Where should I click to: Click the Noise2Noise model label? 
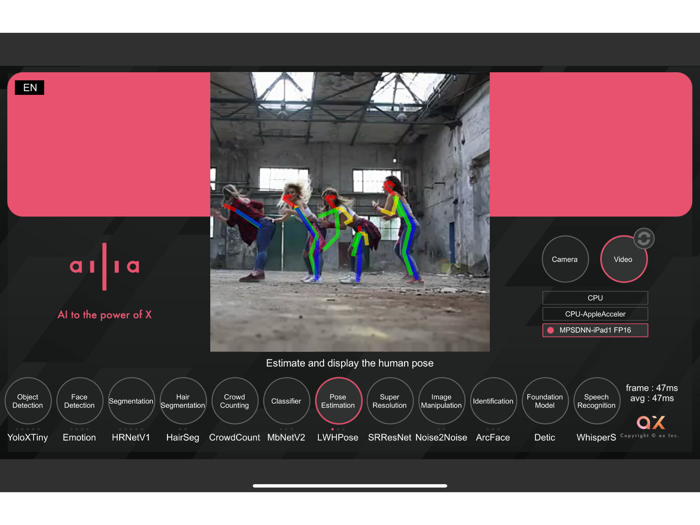click(x=441, y=438)
